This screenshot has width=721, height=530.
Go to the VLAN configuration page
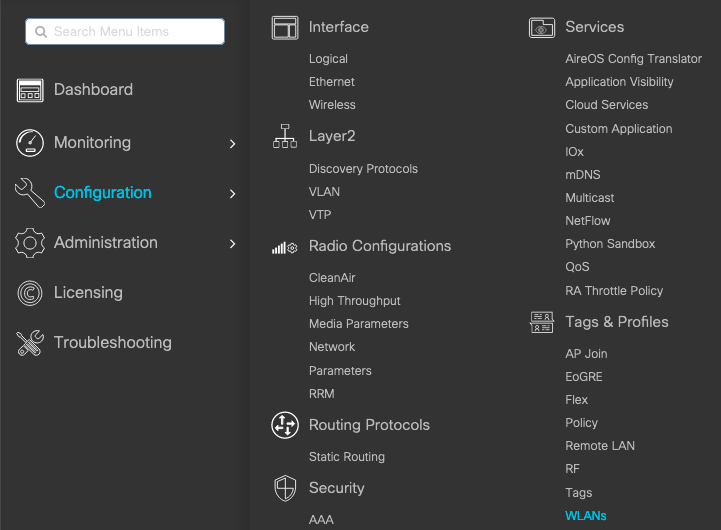tap(324, 192)
